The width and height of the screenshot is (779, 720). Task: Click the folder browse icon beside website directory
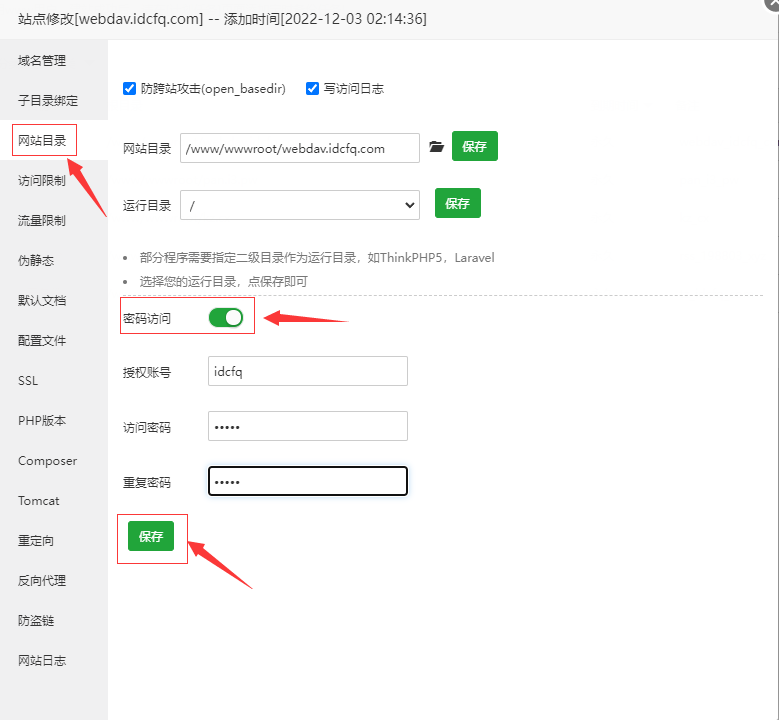436,147
